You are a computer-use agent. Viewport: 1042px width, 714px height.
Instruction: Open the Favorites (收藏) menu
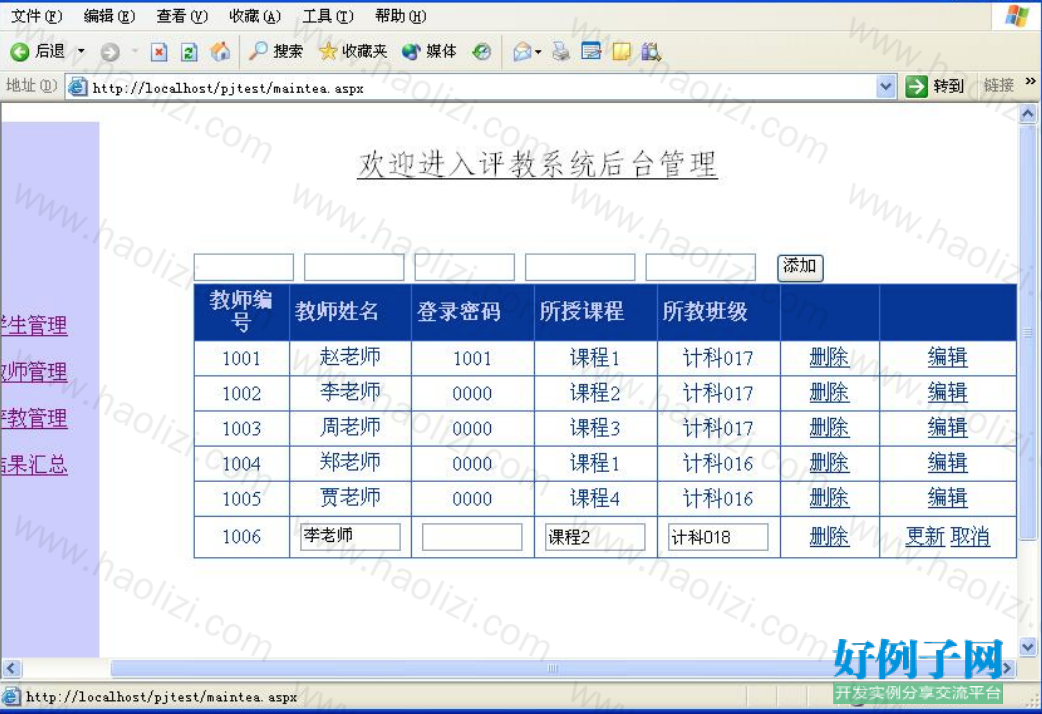click(255, 16)
